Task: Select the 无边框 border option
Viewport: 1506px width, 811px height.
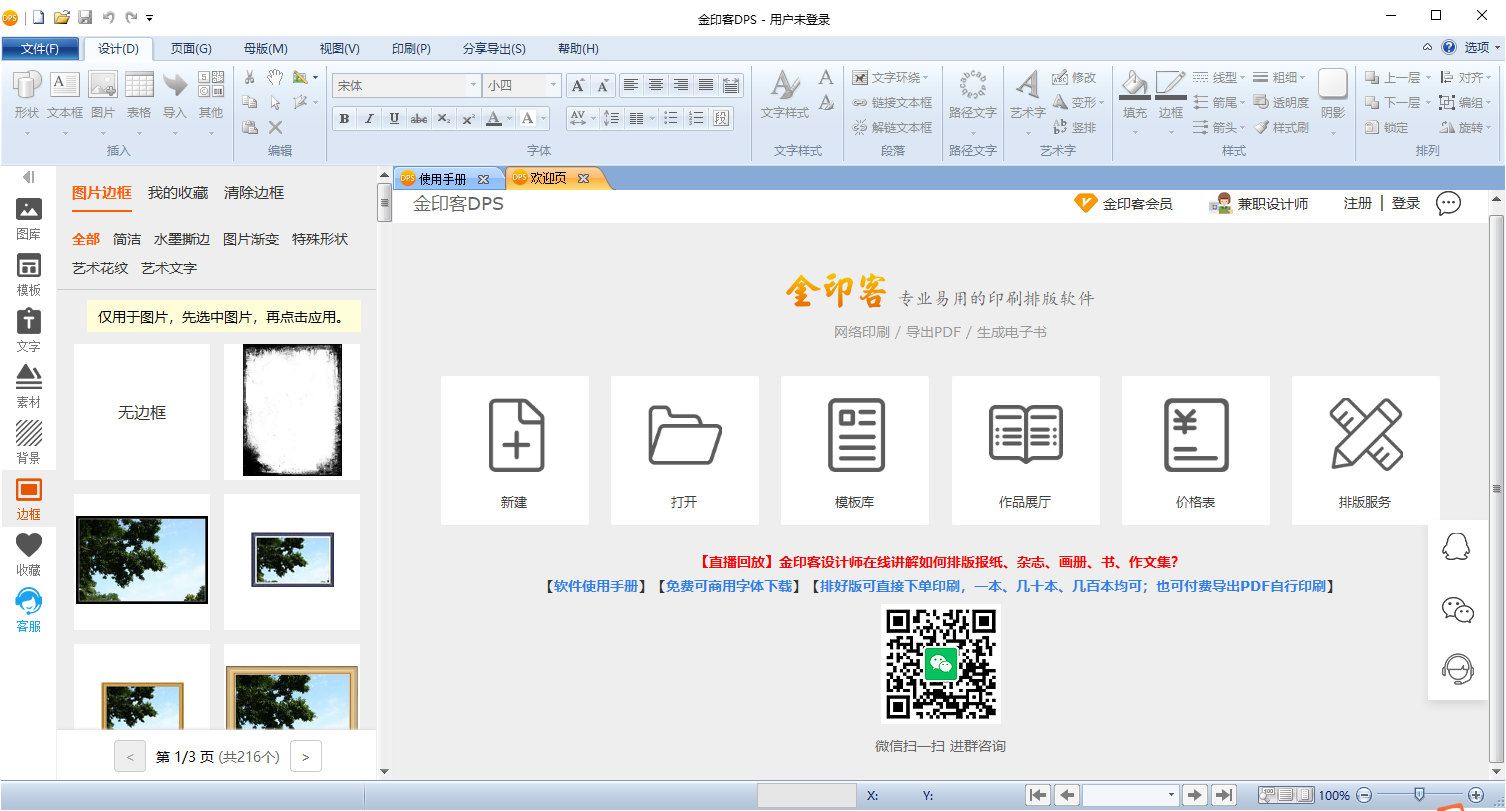Action: click(141, 410)
